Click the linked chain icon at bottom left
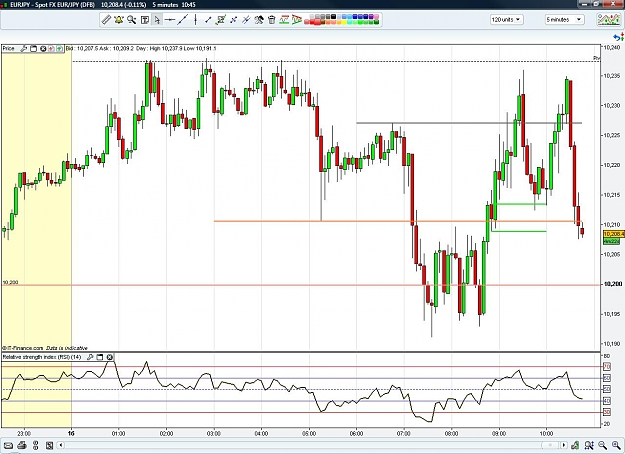625x454 pixels. pyautogui.click(x=35, y=445)
